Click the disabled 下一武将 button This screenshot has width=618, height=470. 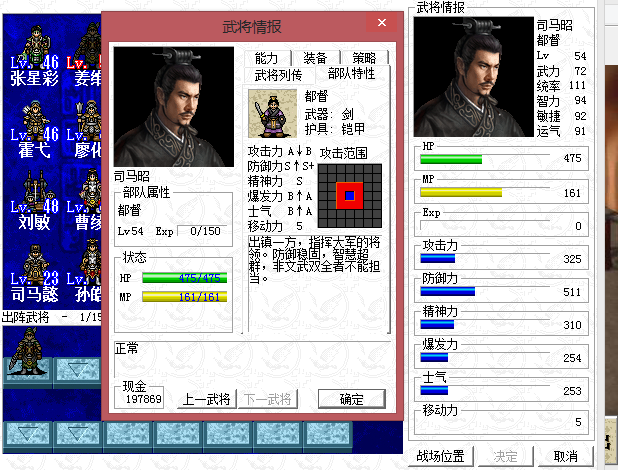[x=268, y=399]
